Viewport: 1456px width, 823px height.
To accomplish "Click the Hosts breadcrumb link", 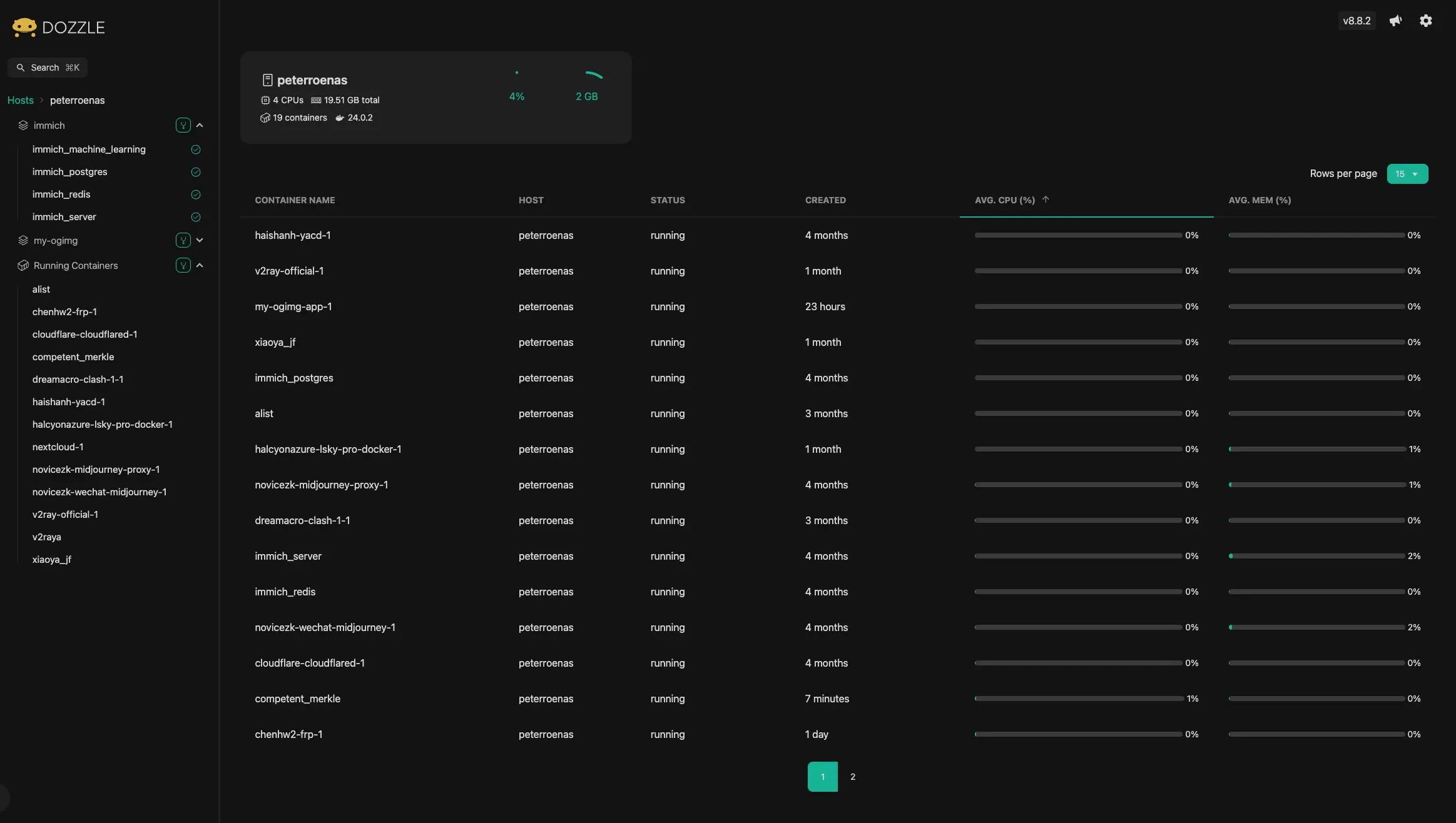I will (x=20, y=100).
